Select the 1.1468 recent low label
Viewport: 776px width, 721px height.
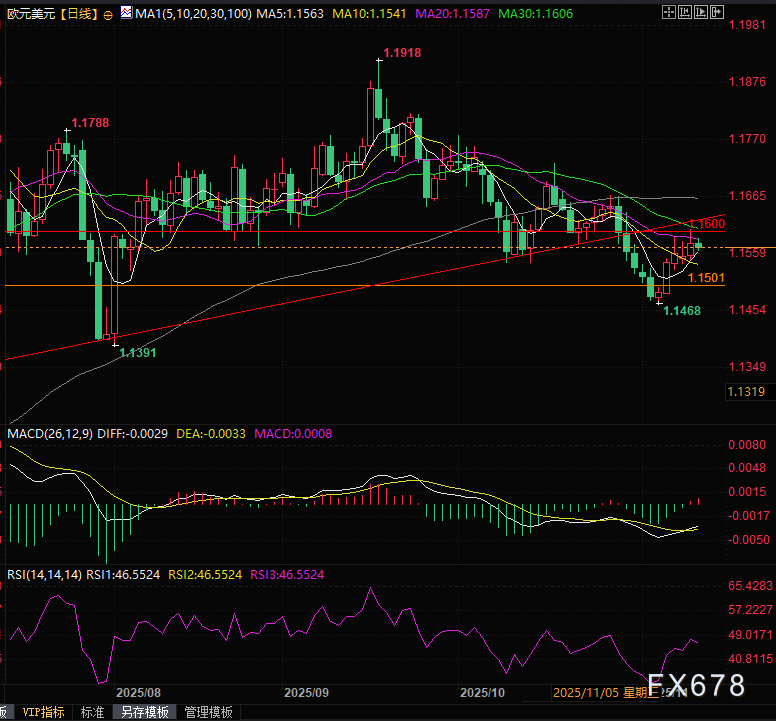click(x=681, y=311)
